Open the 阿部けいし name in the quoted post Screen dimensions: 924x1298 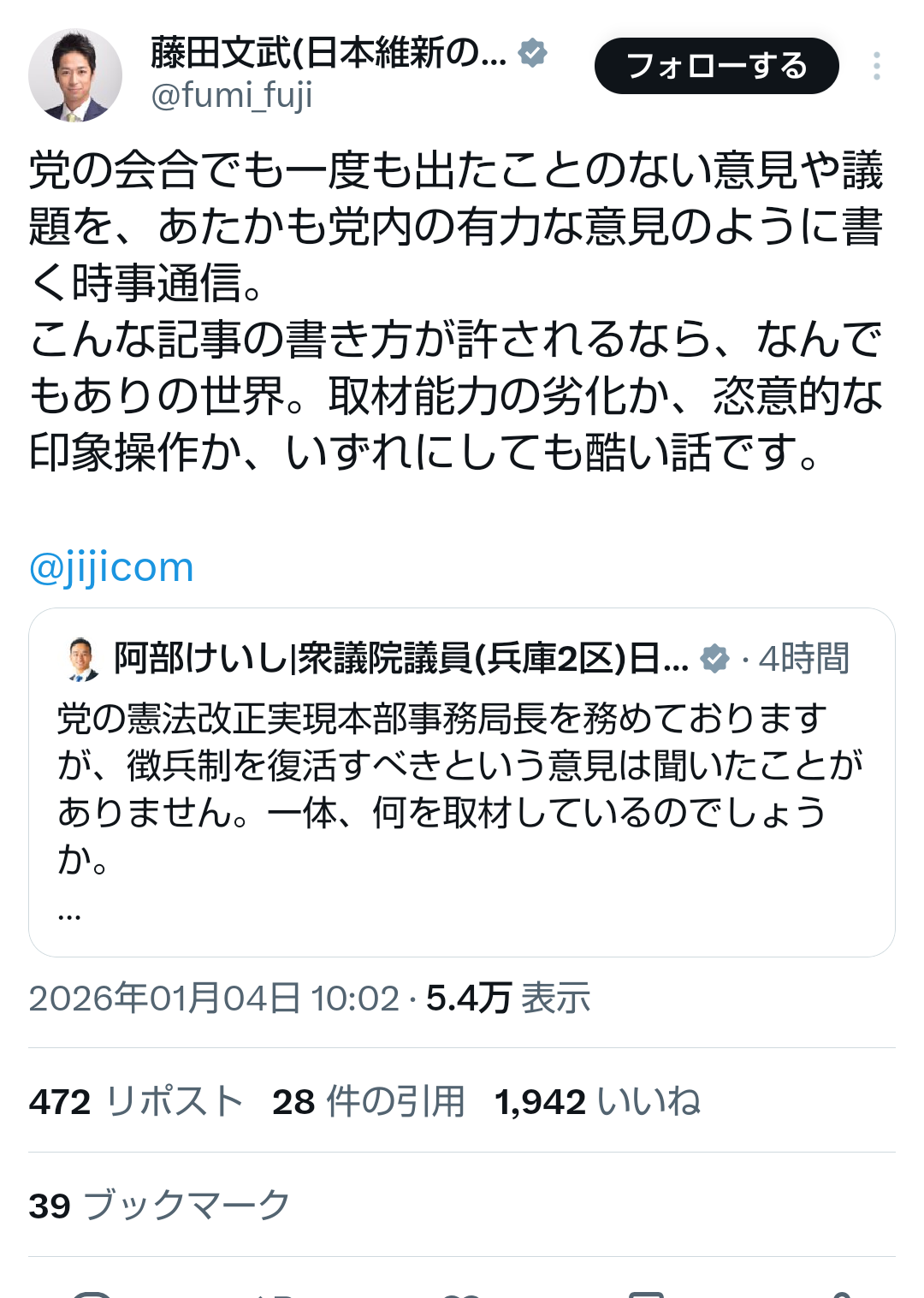(x=400, y=659)
